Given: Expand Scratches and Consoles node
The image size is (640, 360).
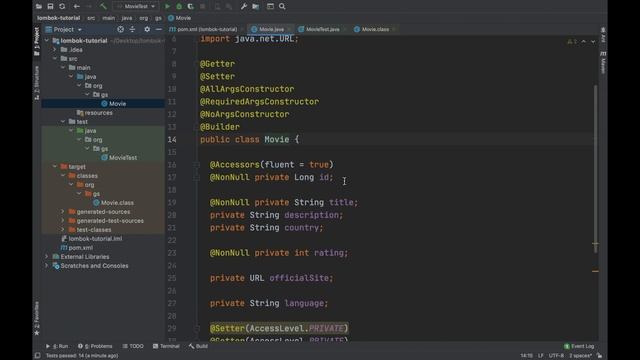Looking at the screenshot, I should pyautogui.click(x=47, y=265).
